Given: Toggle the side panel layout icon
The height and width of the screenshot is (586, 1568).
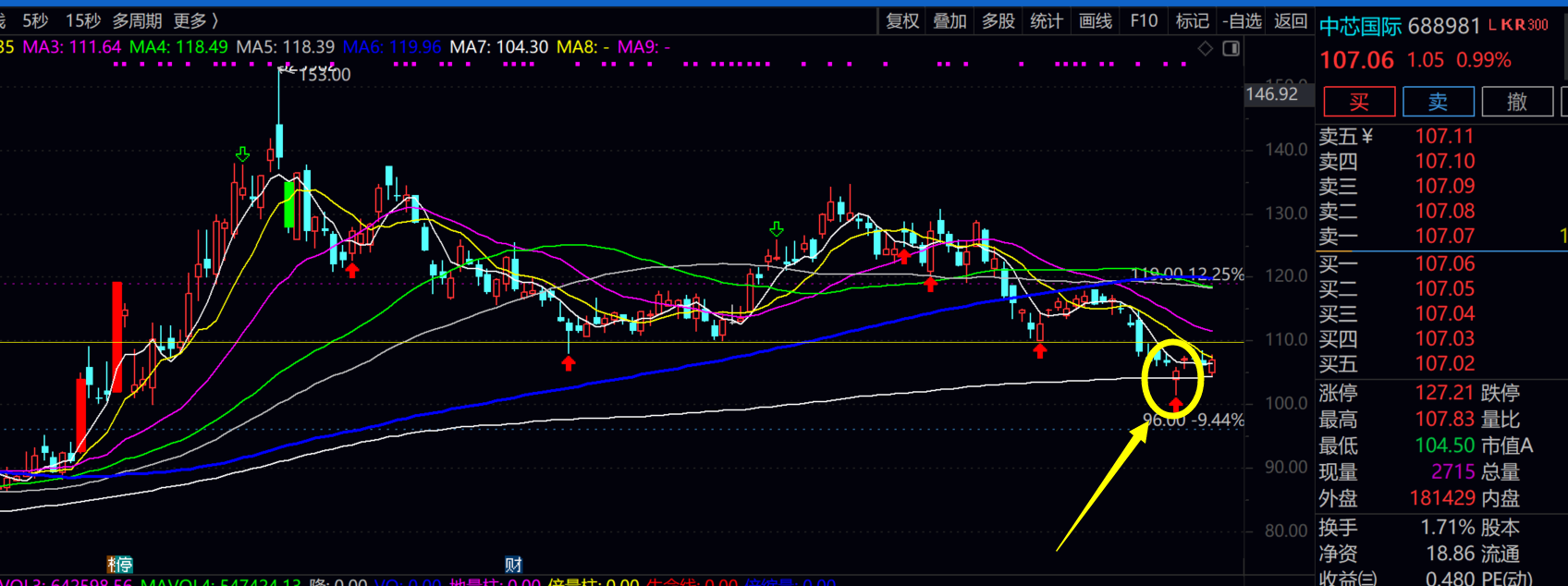Looking at the screenshot, I should pos(1231,48).
